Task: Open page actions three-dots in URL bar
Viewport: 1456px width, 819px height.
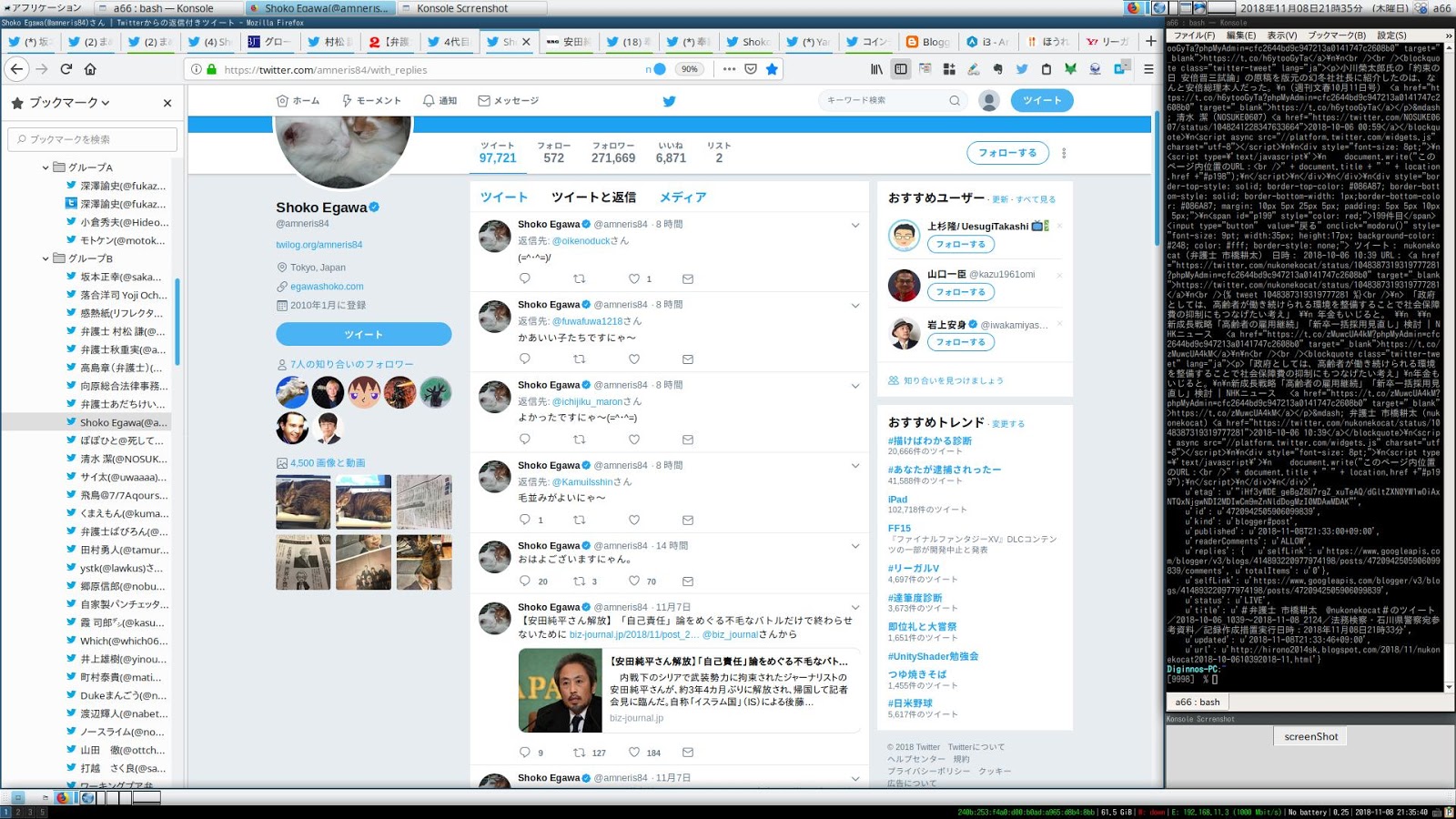Action: [x=729, y=69]
